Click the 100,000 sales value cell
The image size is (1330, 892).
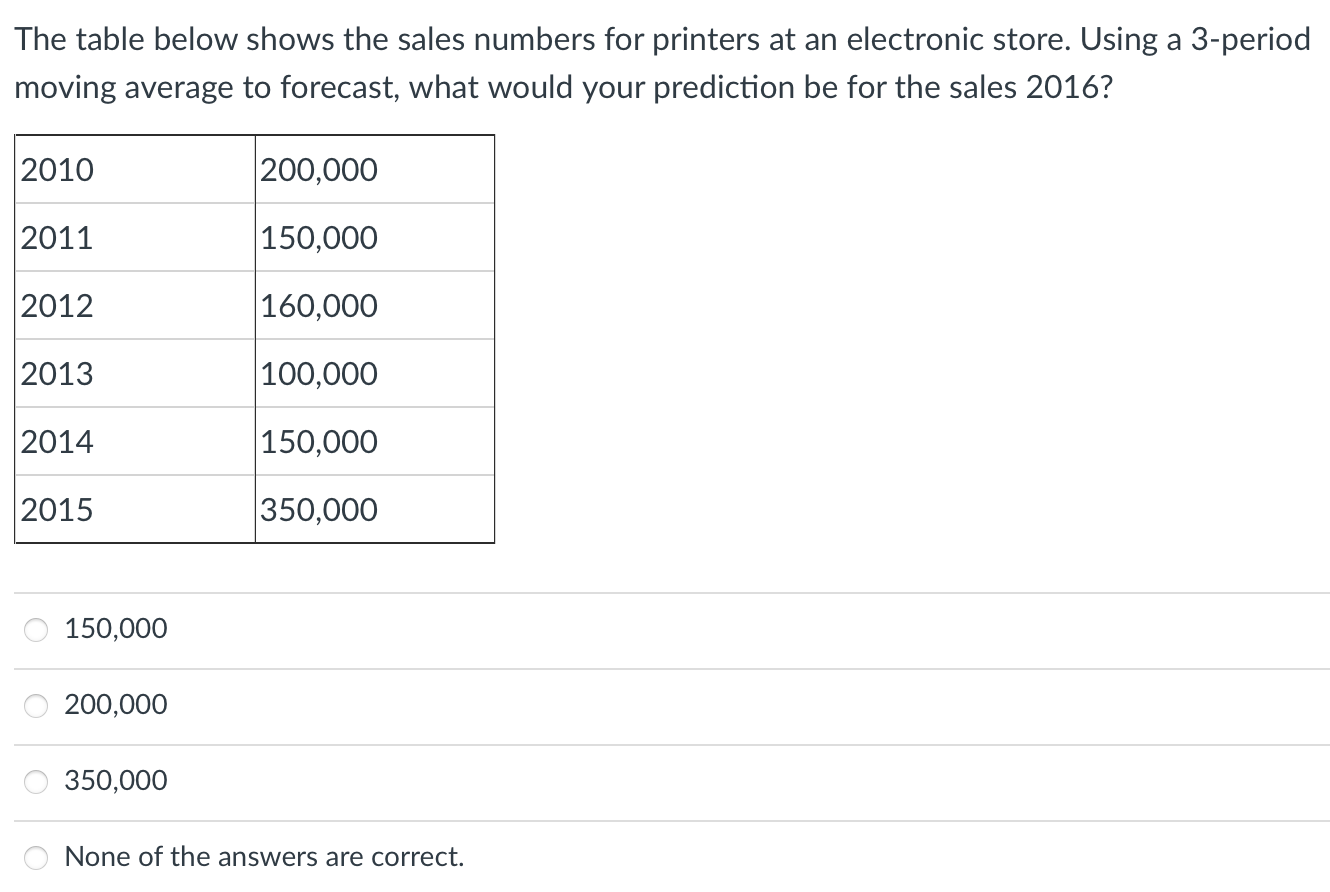tap(375, 374)
